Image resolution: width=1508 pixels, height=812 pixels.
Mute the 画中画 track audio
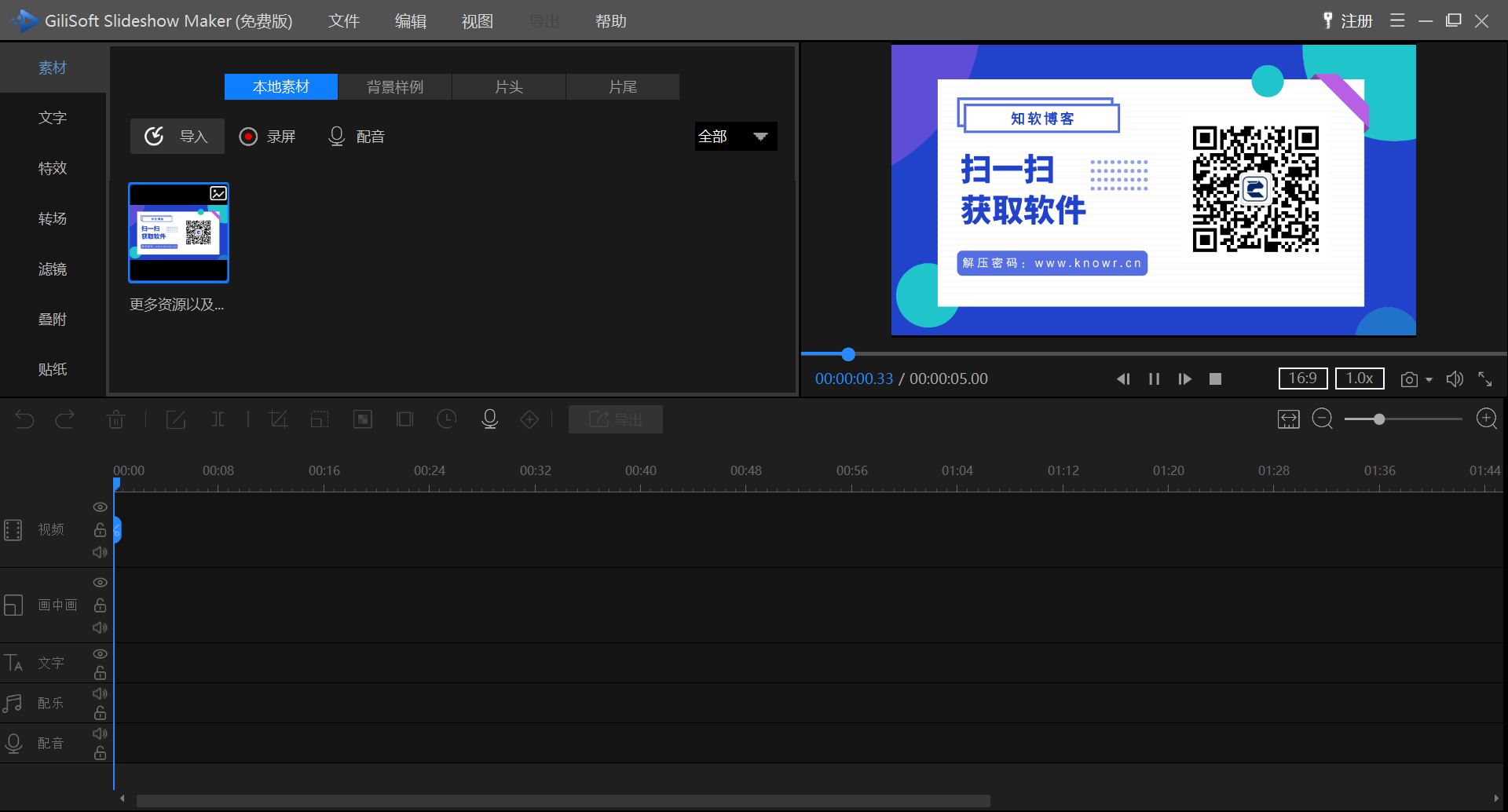tap(100, 627)
